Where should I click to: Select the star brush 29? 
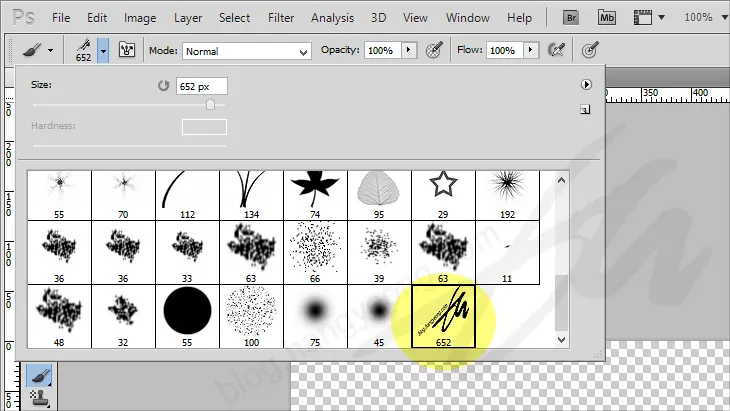pos(443,190)
